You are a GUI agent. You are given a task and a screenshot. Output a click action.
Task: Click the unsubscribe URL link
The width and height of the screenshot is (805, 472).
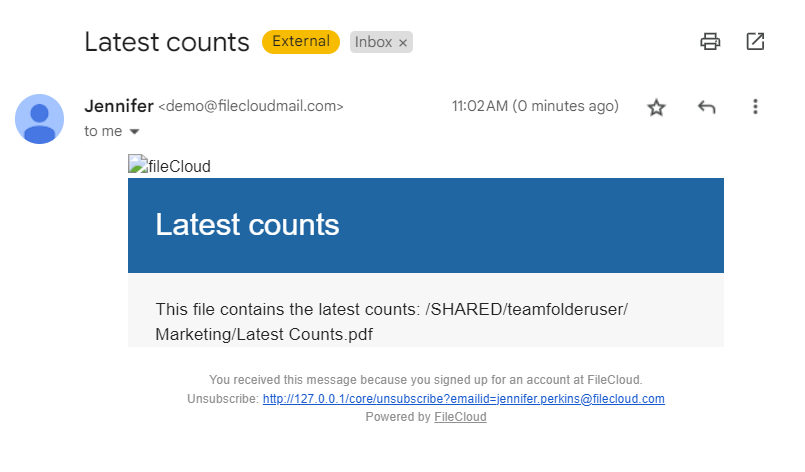[x=463, y=398]
